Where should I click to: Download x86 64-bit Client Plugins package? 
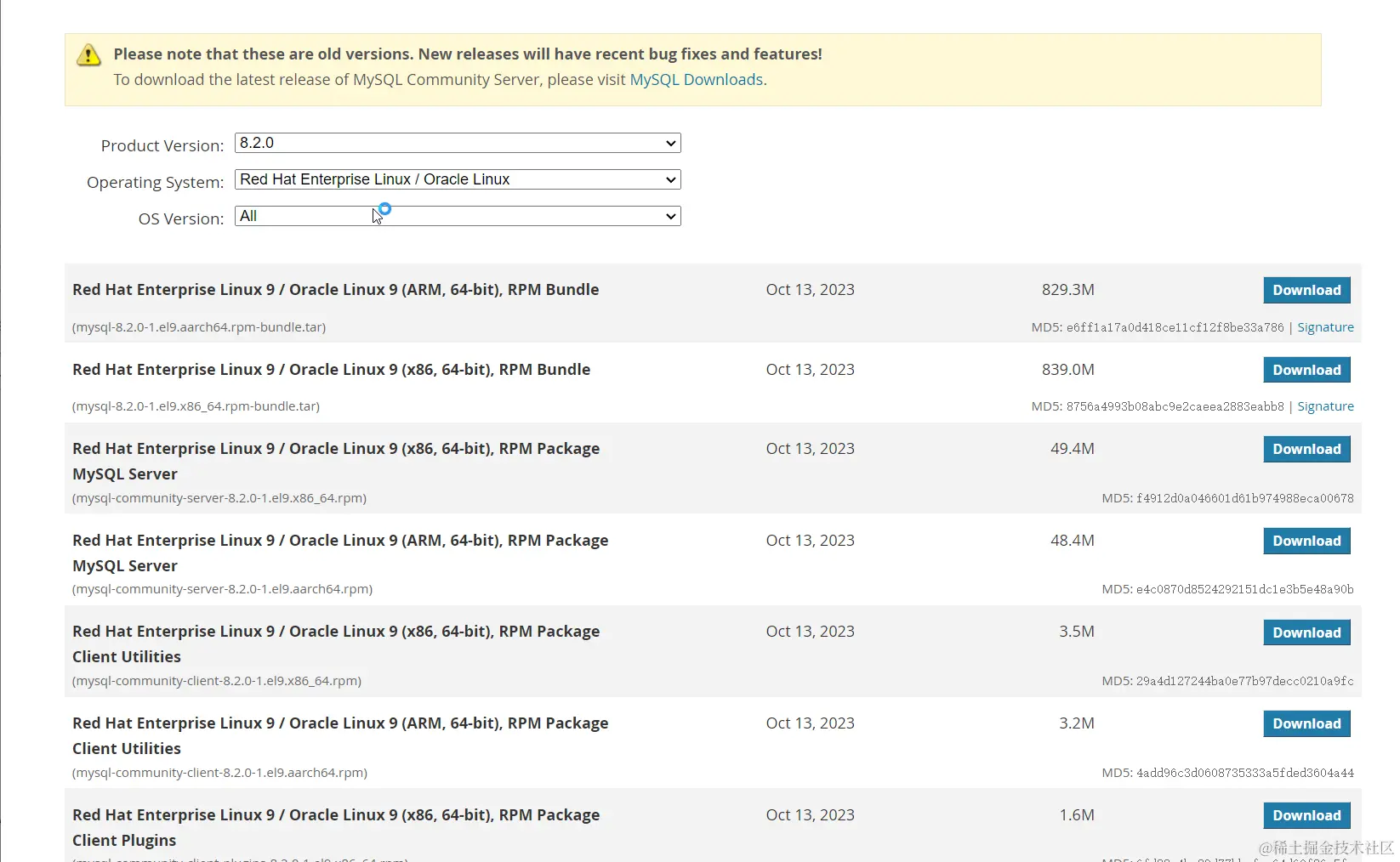(1306, 815)
